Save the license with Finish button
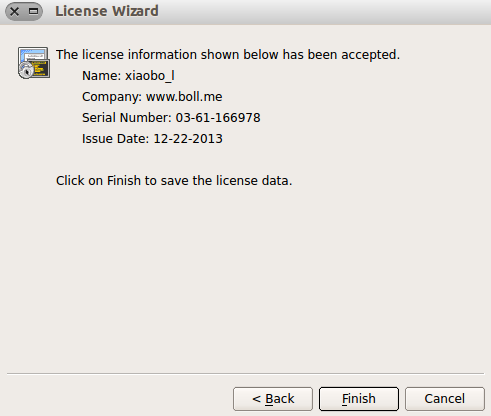This screenshot has width=491, height=416. [359, 399]
